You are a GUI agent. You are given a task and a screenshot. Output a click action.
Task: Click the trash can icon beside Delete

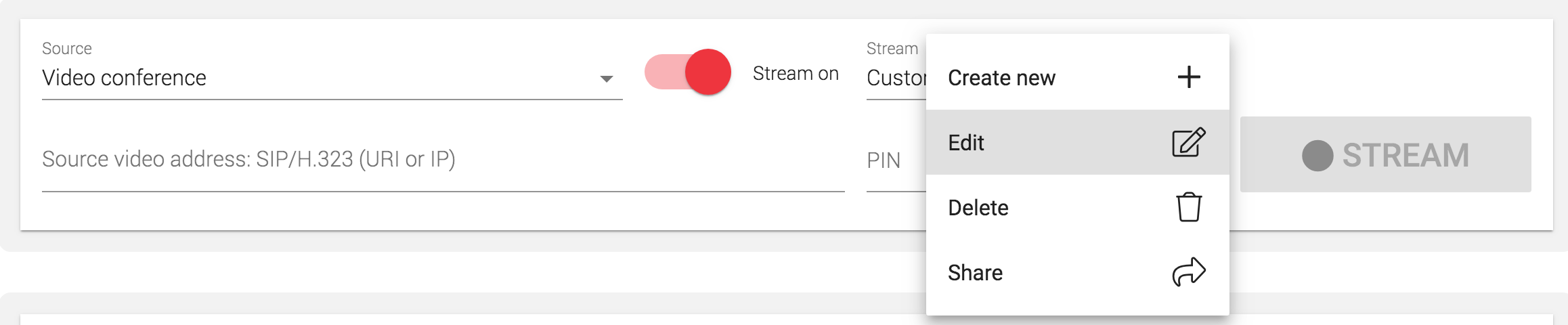[x=1189, y=207]
